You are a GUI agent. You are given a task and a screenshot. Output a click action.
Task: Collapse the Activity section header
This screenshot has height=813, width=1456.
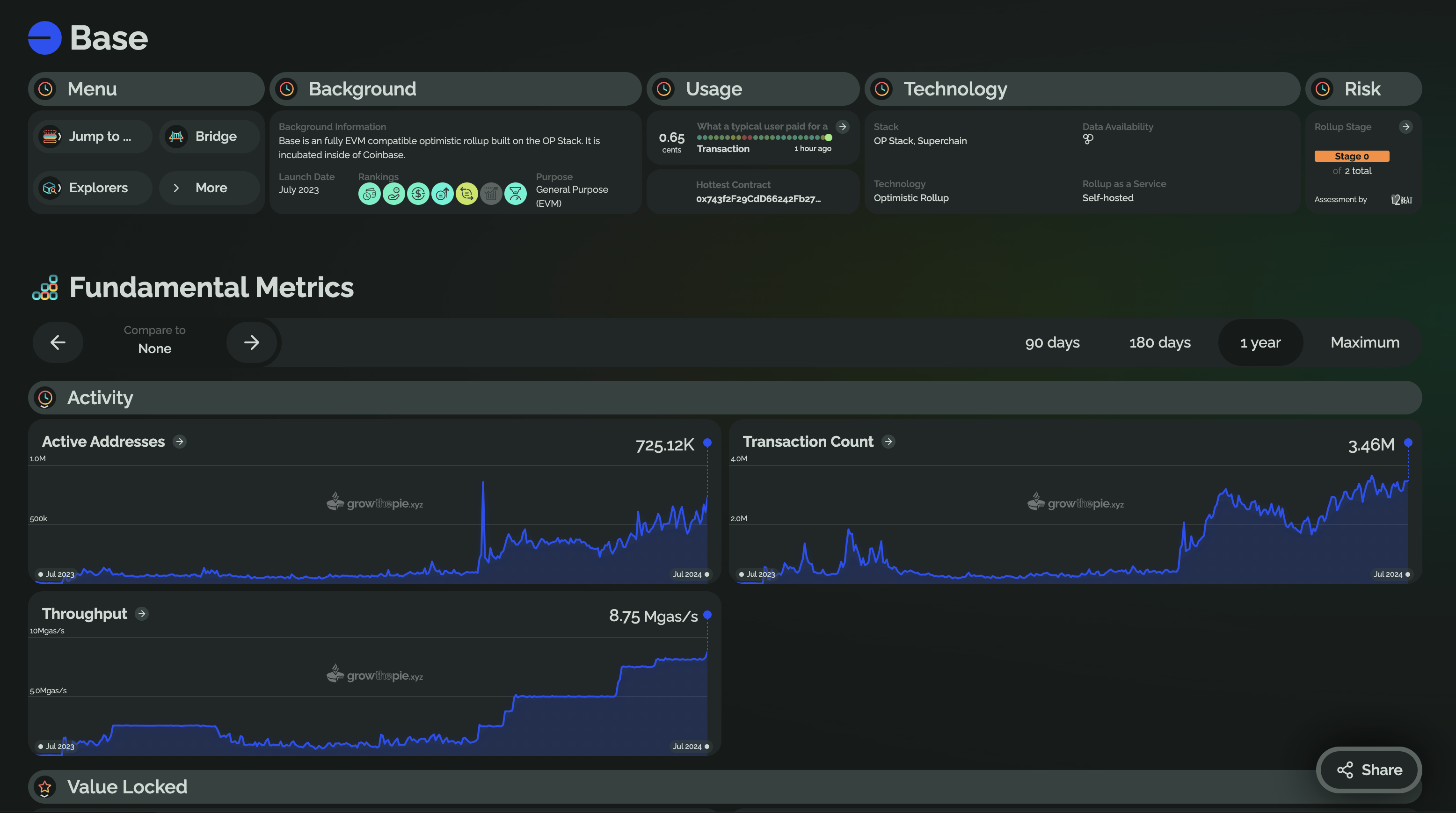(725, 398)
